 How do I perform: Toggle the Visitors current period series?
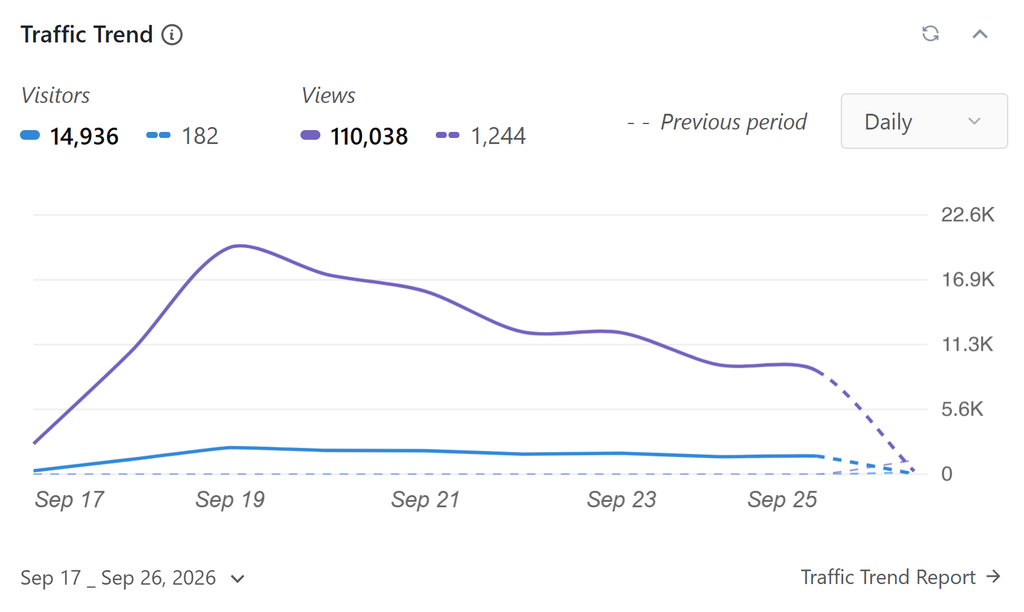(69, 136)
